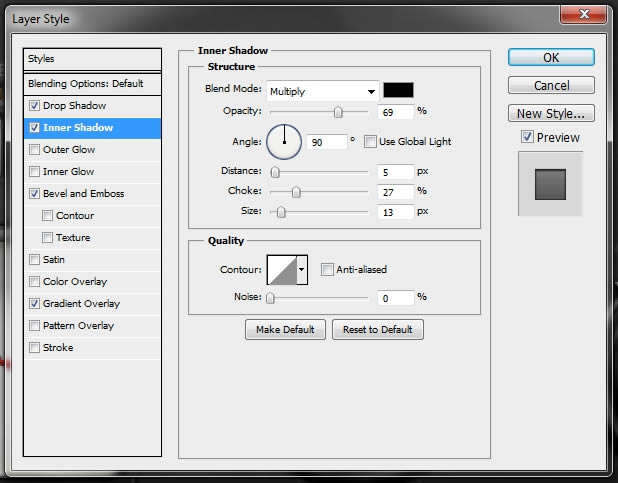Select the Gradient Overlay settings row
Image resolution: width=618 pixels, height=483 pixels.
(x=92, y=304)
